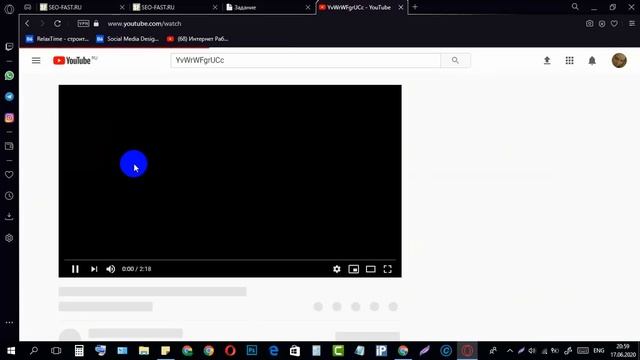Switch ENG input language
The width and height of the screenshot is (640, 360).
click(599, 351)
